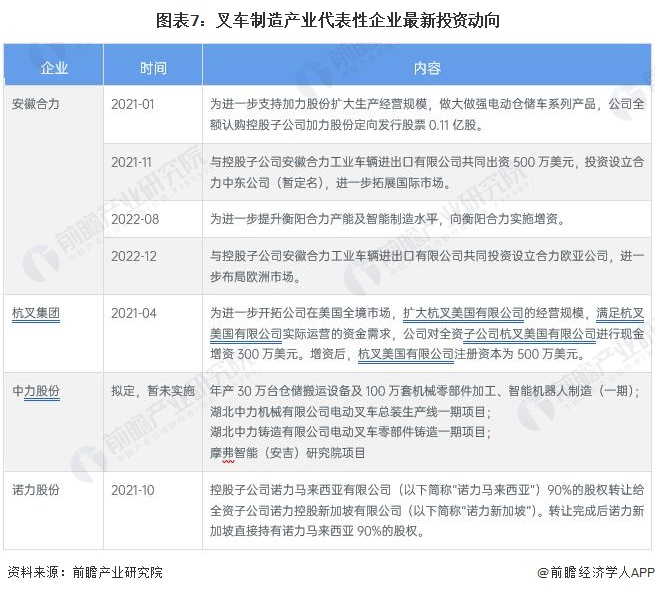
Task: Select the 企业 column header
Action: click(54, 68)
